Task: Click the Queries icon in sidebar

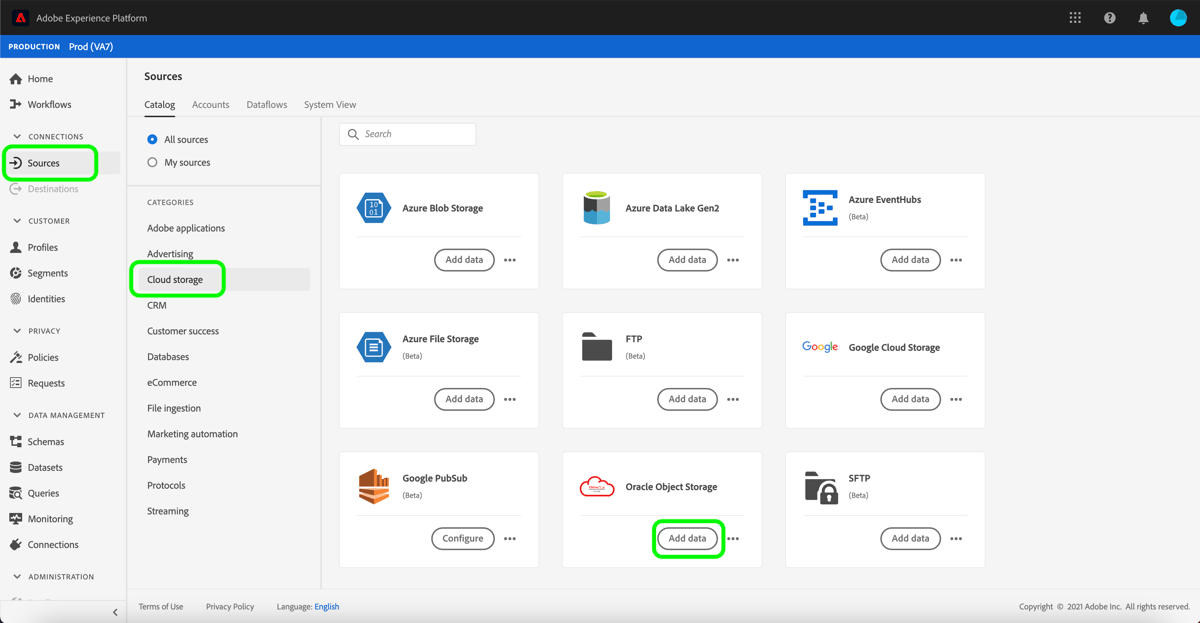Action: 16,493
